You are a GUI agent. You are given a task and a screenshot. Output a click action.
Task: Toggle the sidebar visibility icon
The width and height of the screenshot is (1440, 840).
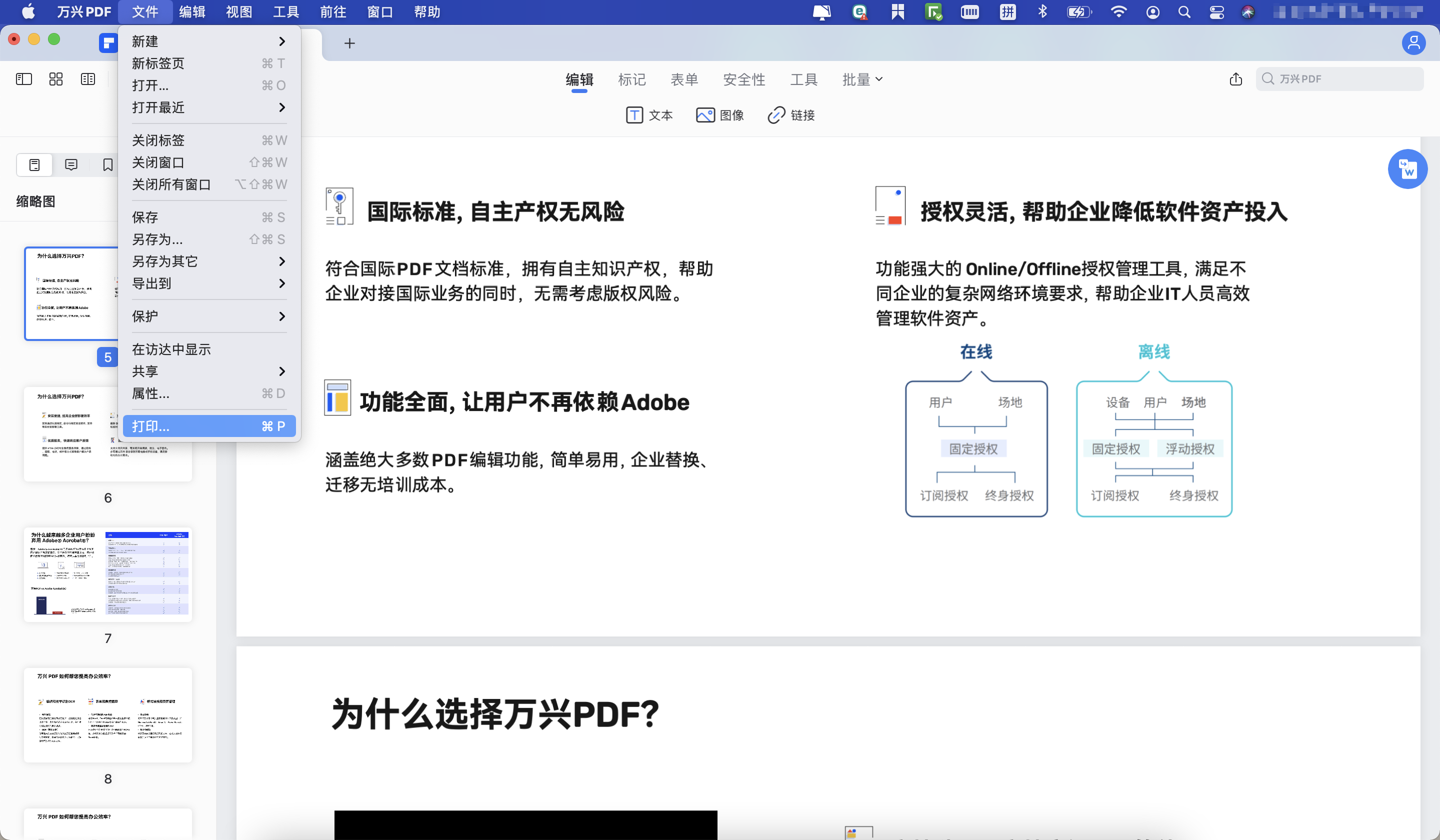pyautogui.click(x=23, y=79)
